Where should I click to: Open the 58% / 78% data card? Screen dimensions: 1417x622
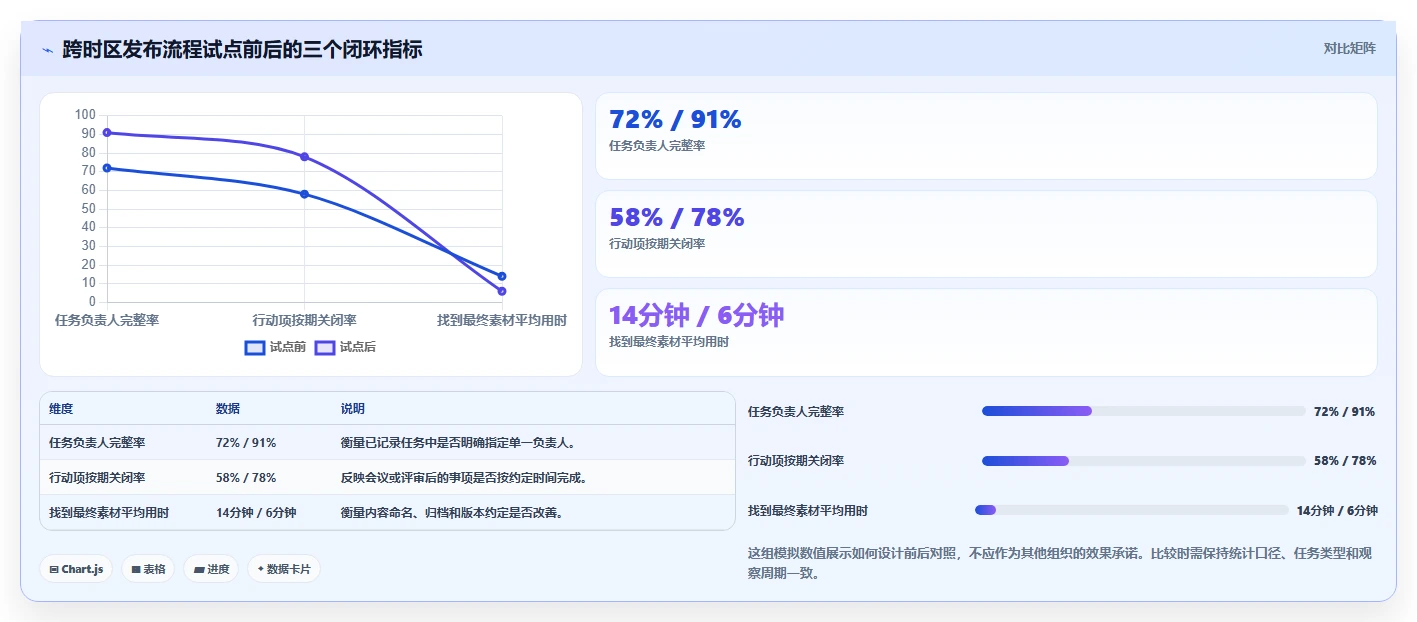(x=986, y=234)
